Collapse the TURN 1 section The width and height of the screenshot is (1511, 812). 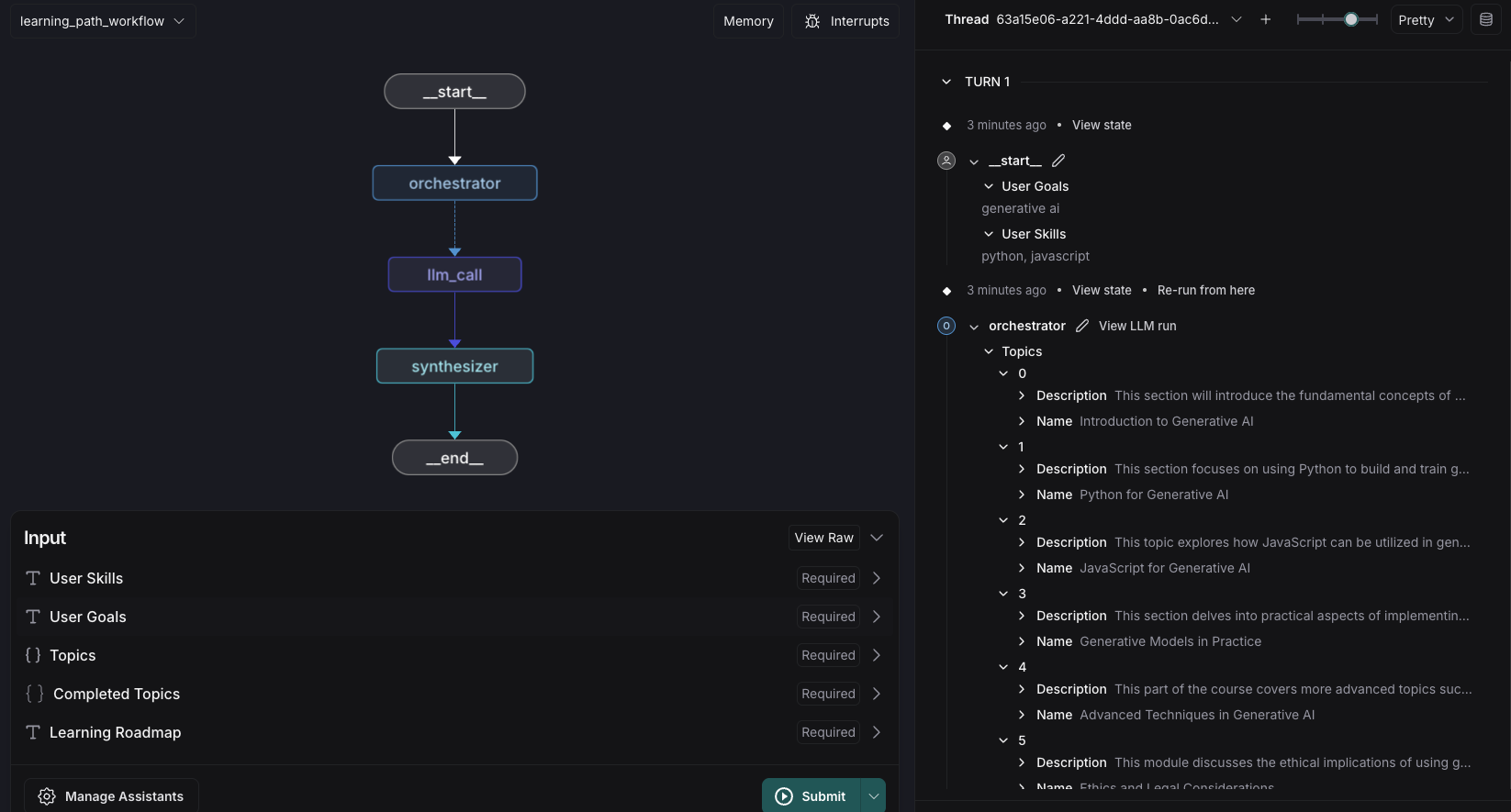tap(946, 82)
